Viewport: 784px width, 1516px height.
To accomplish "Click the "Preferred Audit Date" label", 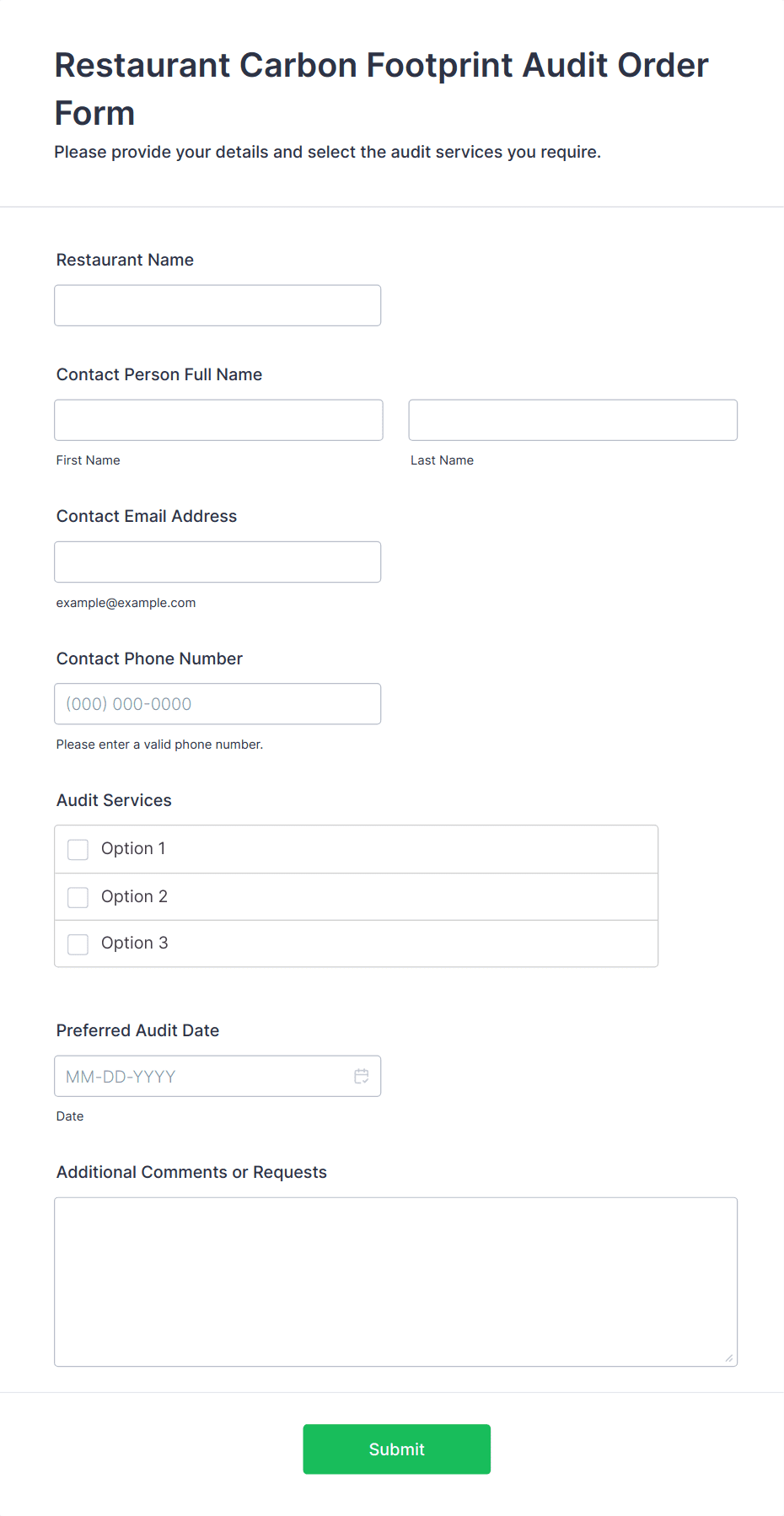I will [137, 1030].
